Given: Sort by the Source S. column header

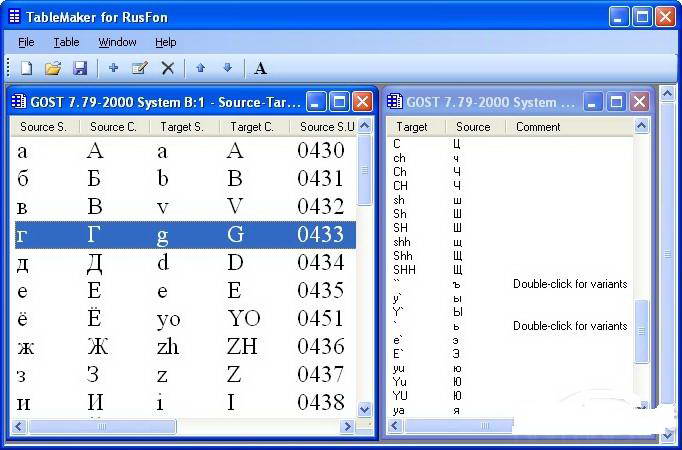Looking at the screenshot, I should pos(44,127).
